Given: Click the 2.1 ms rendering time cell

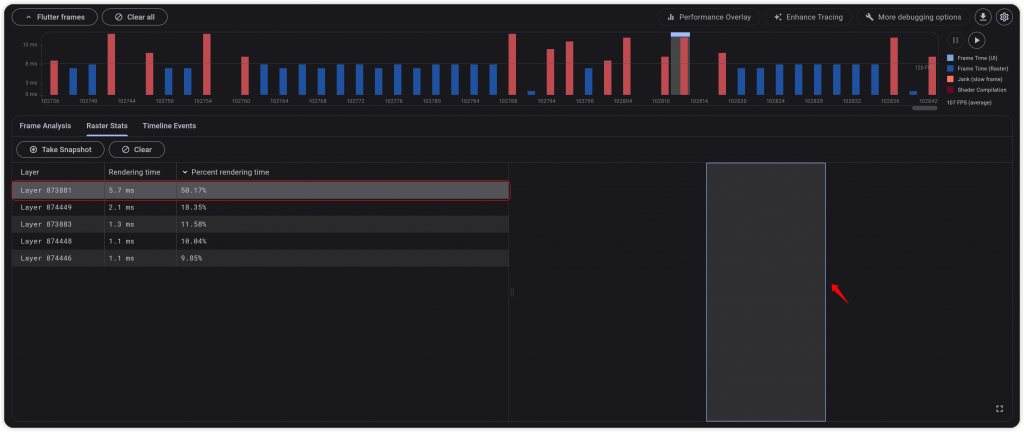Looking at the screenshot, I should pyautogui.click(x=121, y=207).
